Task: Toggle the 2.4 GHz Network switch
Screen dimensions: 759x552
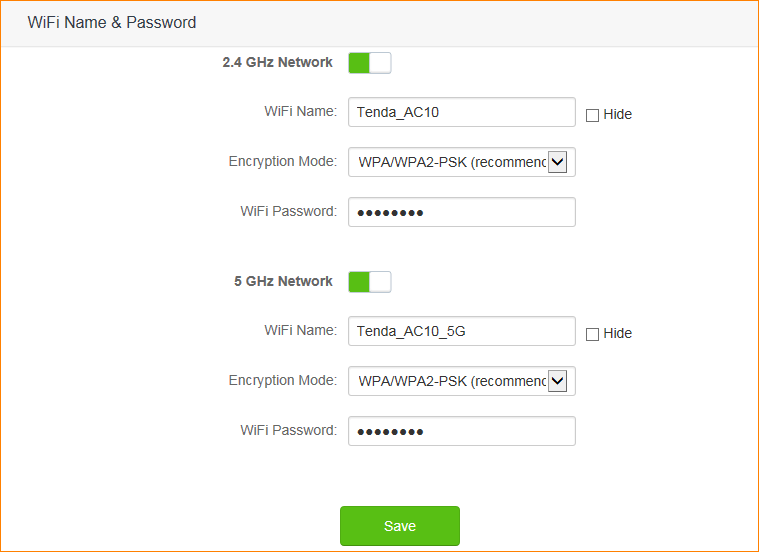Action: pyautogui.click(x=369, y=63)
